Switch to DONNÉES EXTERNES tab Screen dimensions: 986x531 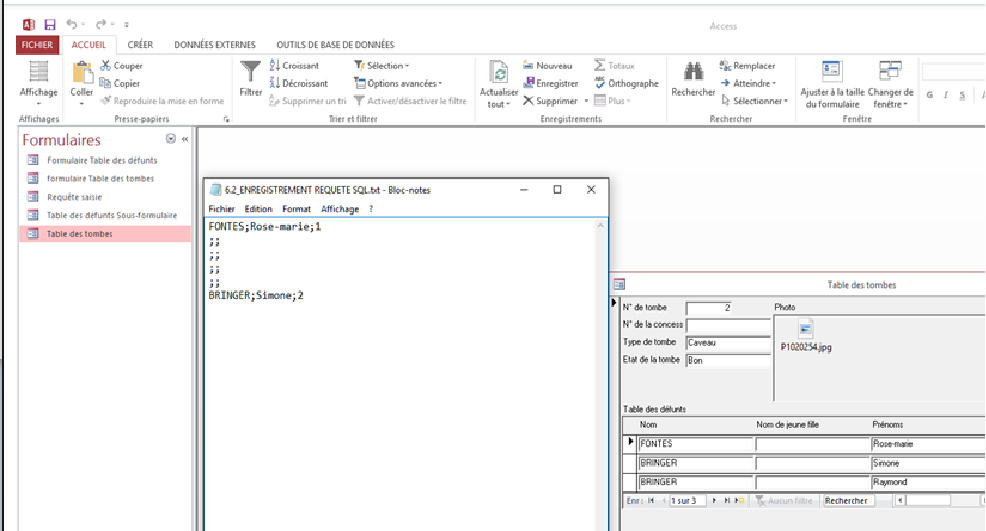tap(215, 45)
